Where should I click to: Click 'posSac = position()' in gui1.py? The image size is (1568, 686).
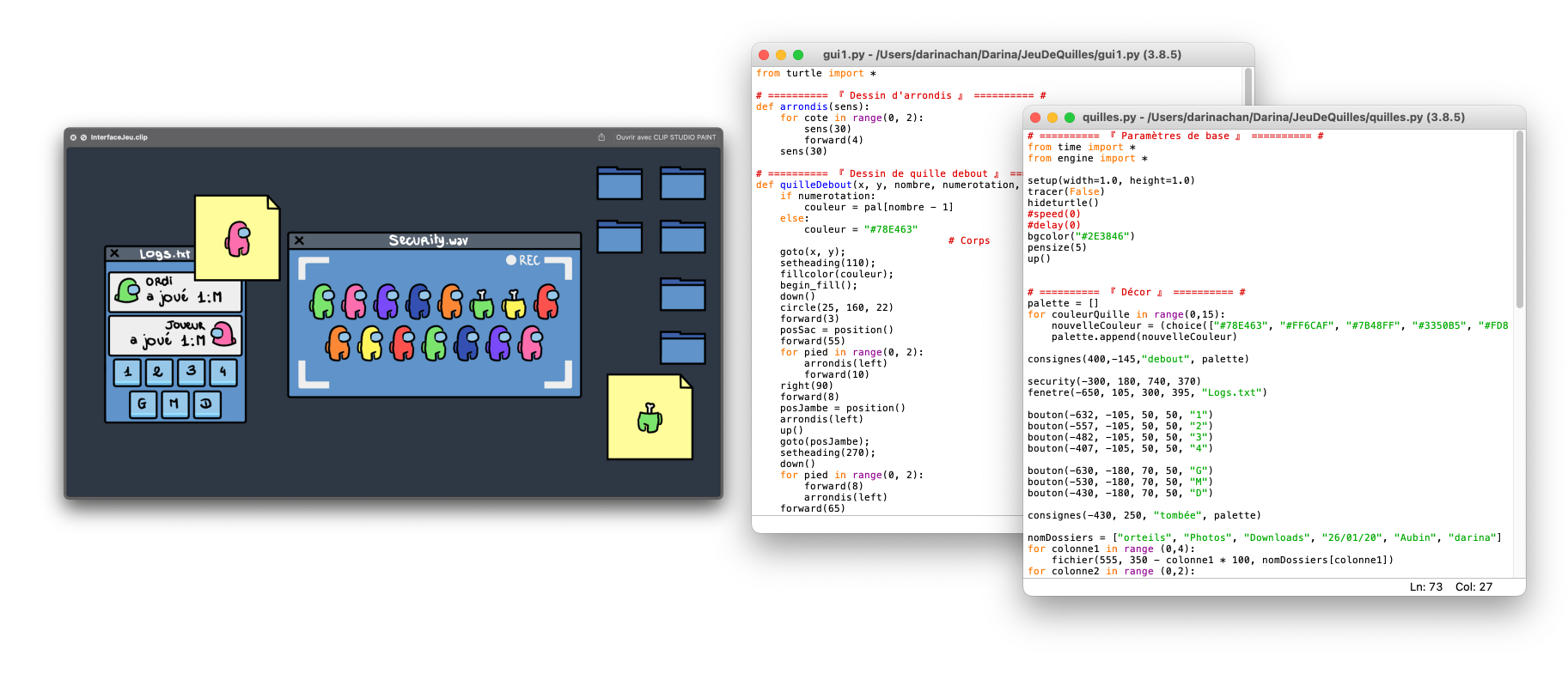(x=837, y=331)
